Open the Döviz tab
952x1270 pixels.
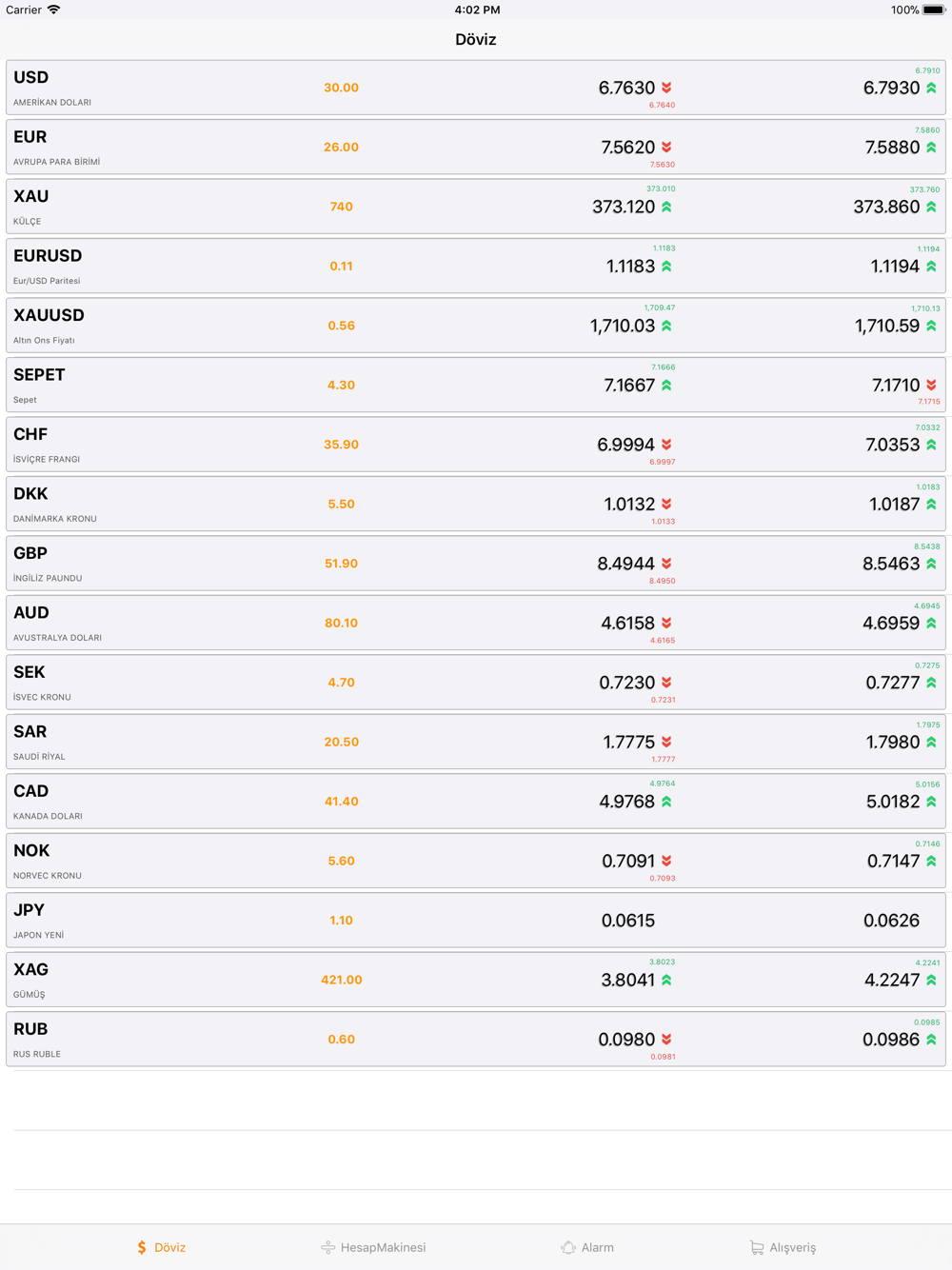click(x=161, y=1247)
